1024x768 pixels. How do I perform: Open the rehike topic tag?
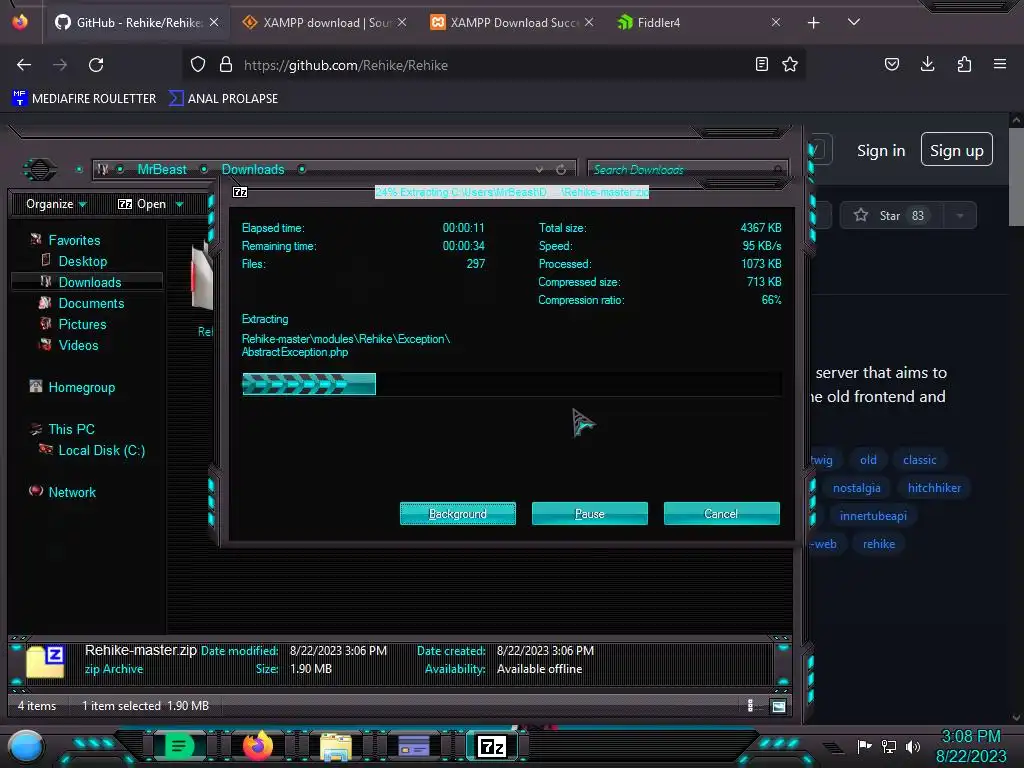pyautogui.click(x=878, y=544)
